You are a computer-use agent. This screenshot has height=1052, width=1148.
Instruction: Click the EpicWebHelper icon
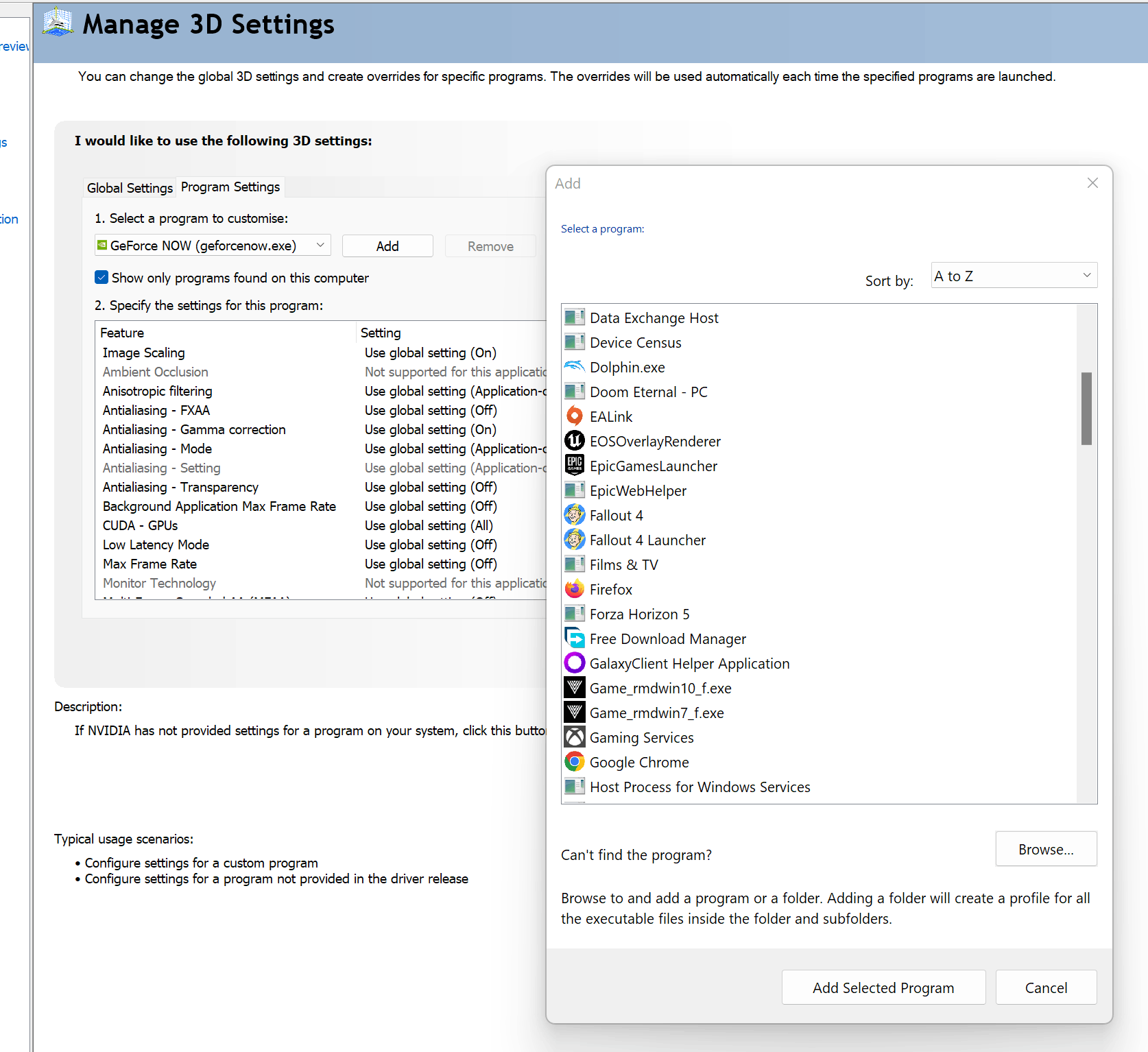[575, 490]
